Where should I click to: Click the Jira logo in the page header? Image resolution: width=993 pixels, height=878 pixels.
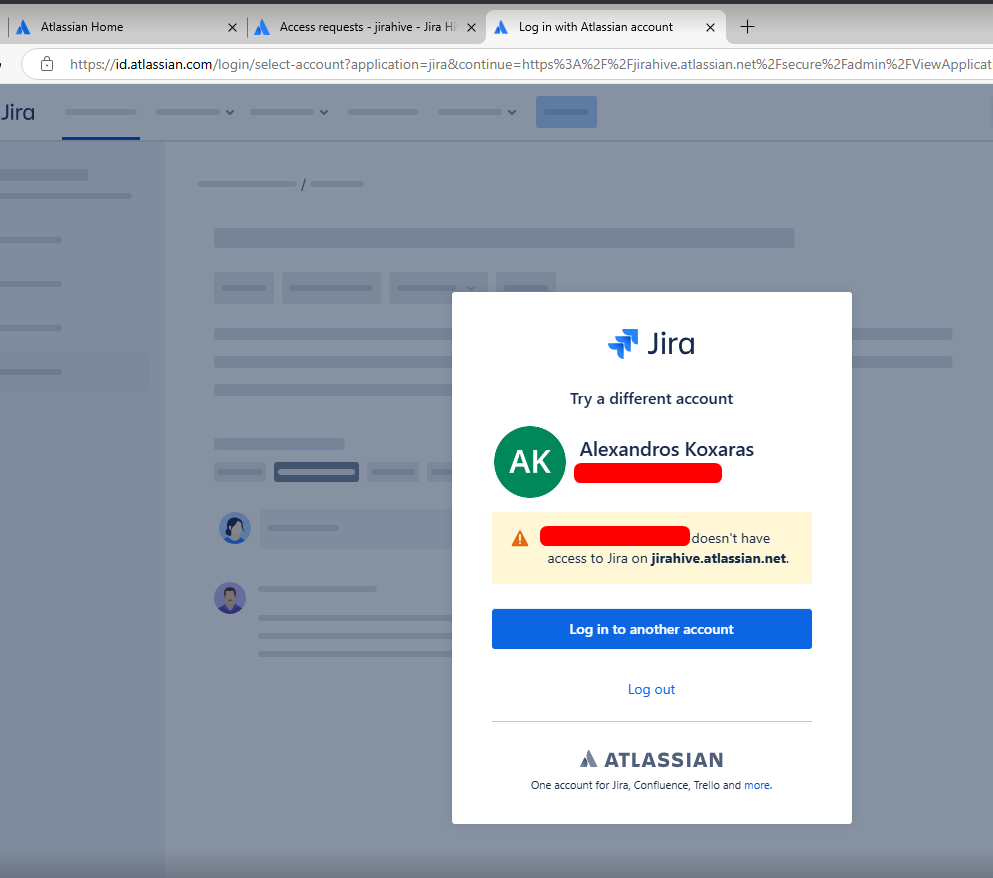18,112
